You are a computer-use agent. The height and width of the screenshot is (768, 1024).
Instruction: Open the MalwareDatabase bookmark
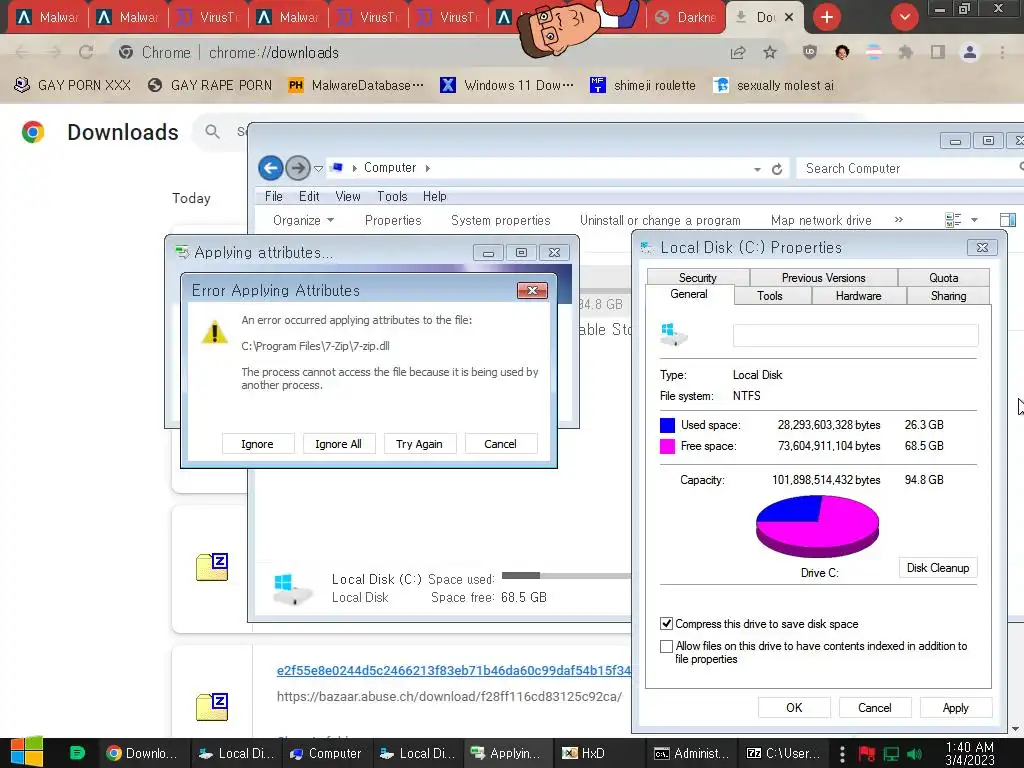(x=356, y=85)
